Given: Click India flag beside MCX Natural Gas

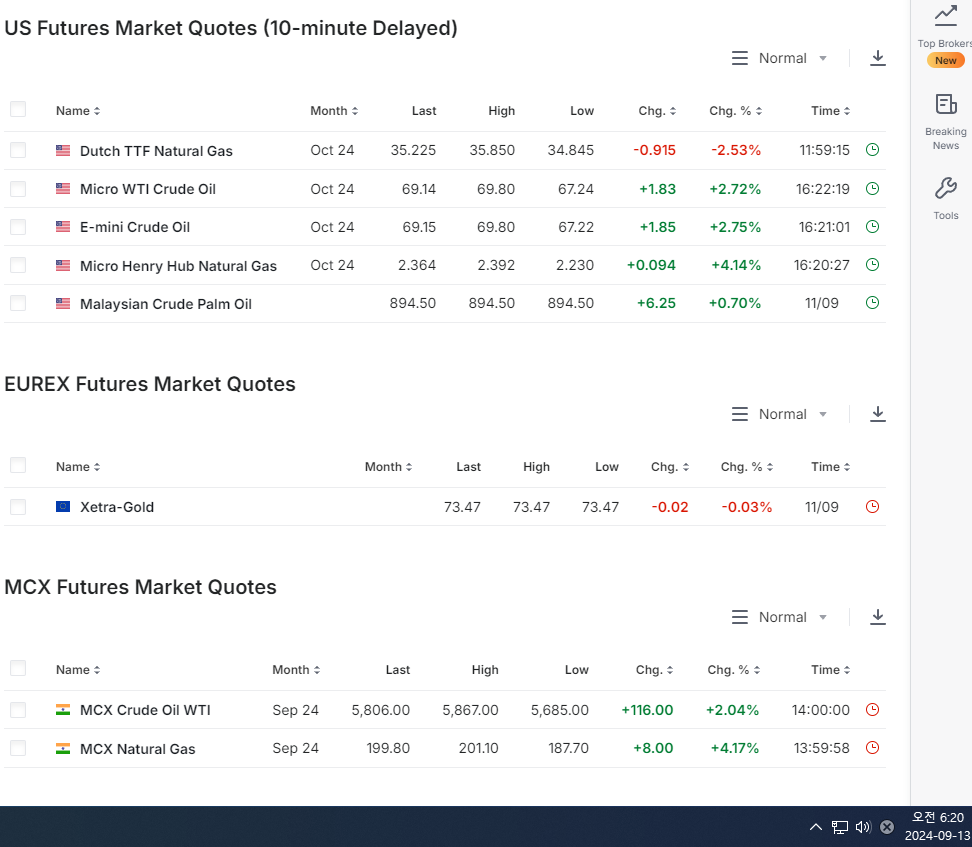Looking at the screenshot, I should tap(63, 748).
